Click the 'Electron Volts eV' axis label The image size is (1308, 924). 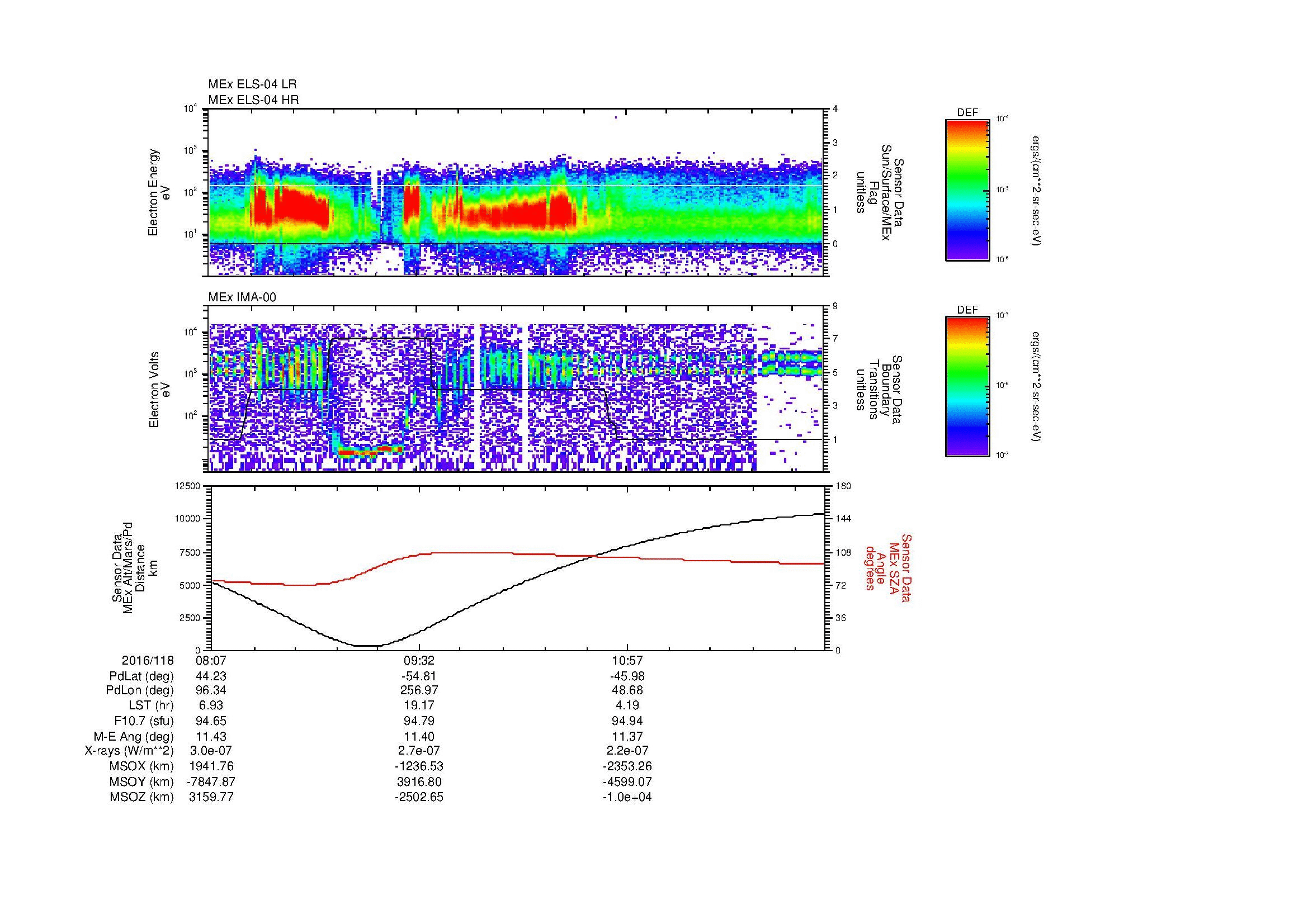click(x=159, y=390)
